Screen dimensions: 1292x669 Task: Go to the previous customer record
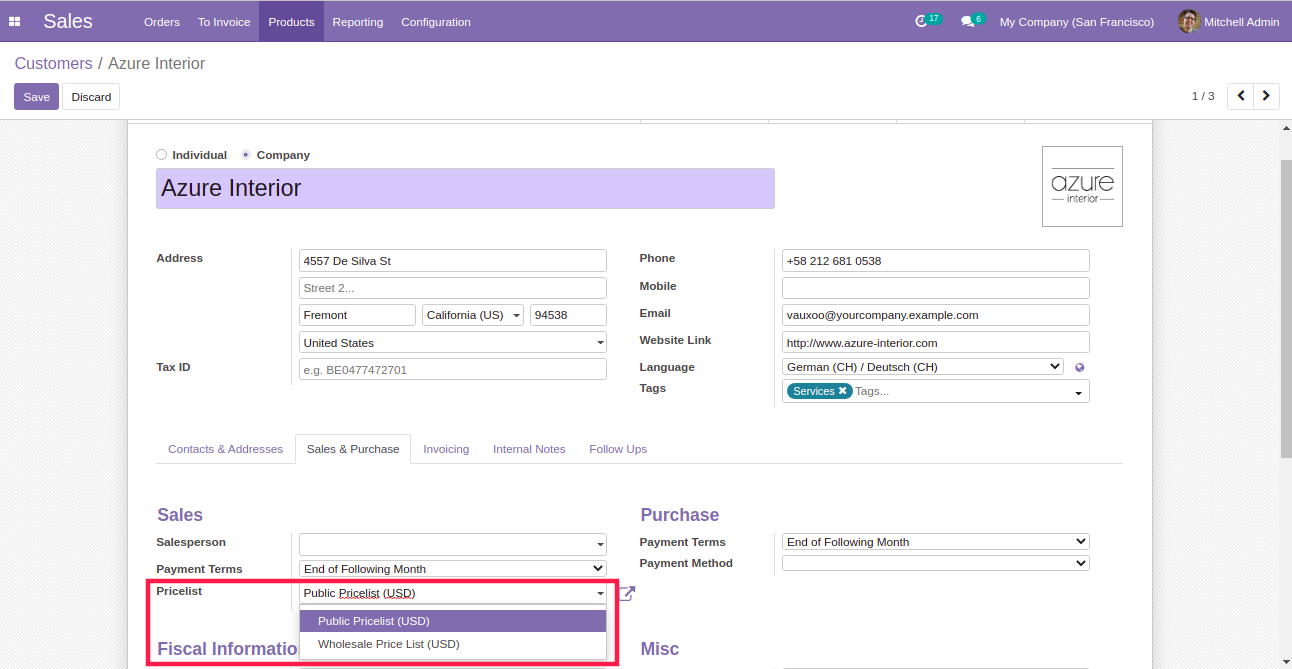(1241, 96)
